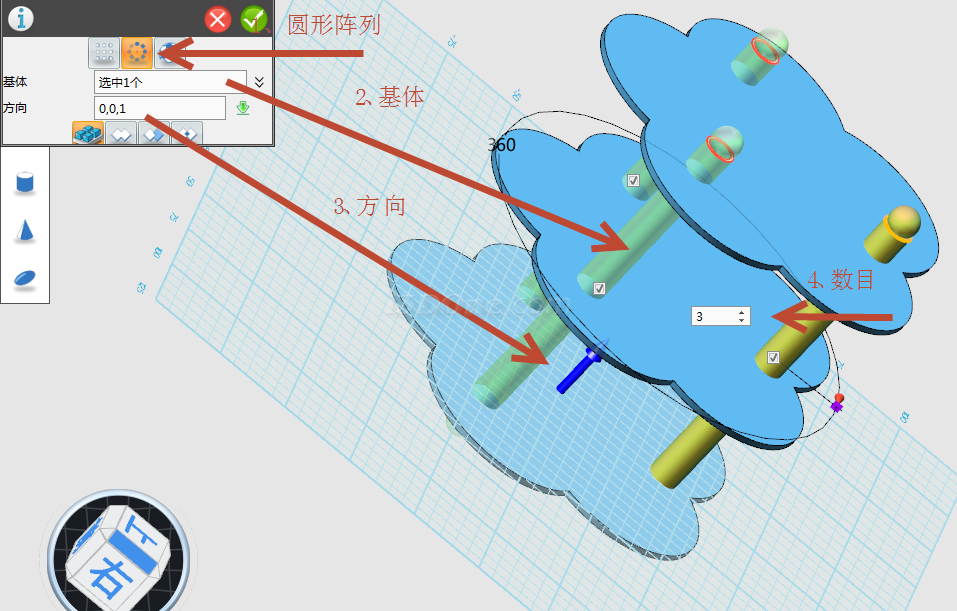
Task: Cancel the operation with red X
Action: [x=218, y=19]
